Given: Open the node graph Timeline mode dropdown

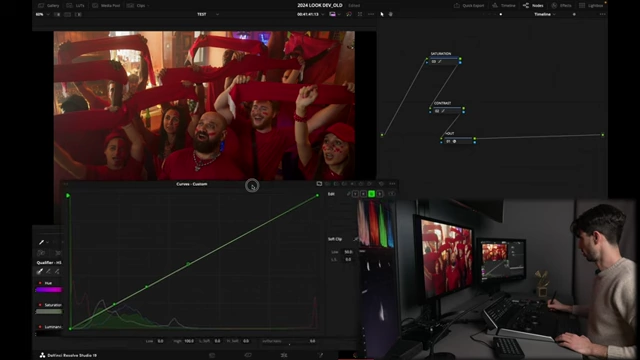Looking at the screenshot, I should 545,14.
